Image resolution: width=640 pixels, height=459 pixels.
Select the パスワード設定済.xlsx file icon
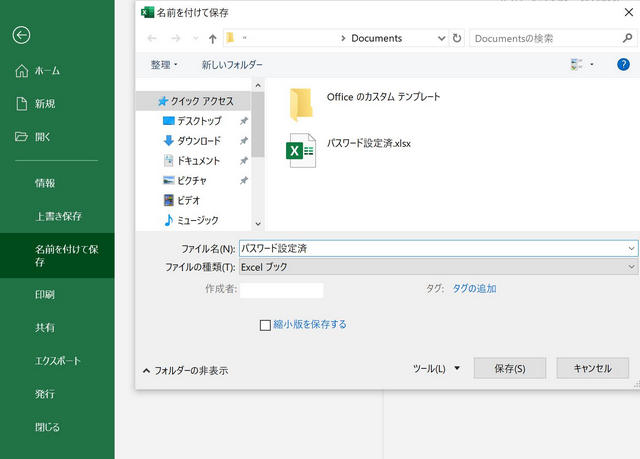tap(301, 150)
